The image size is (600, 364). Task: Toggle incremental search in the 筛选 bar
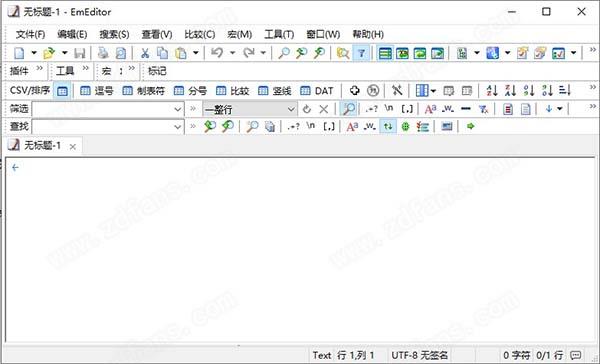pyautogui.click(x=349, y=109)
